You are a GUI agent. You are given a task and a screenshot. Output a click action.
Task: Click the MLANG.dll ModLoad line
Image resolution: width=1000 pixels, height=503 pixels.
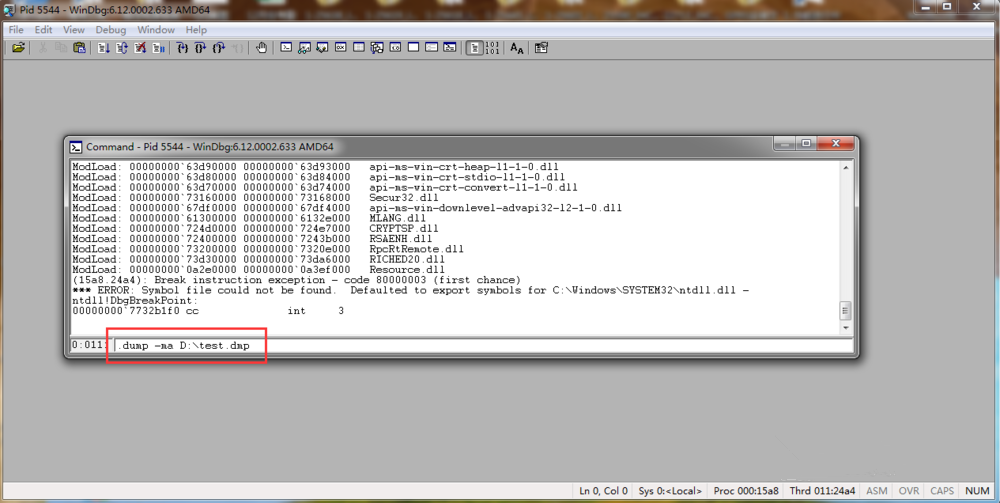tap(249, 218)
